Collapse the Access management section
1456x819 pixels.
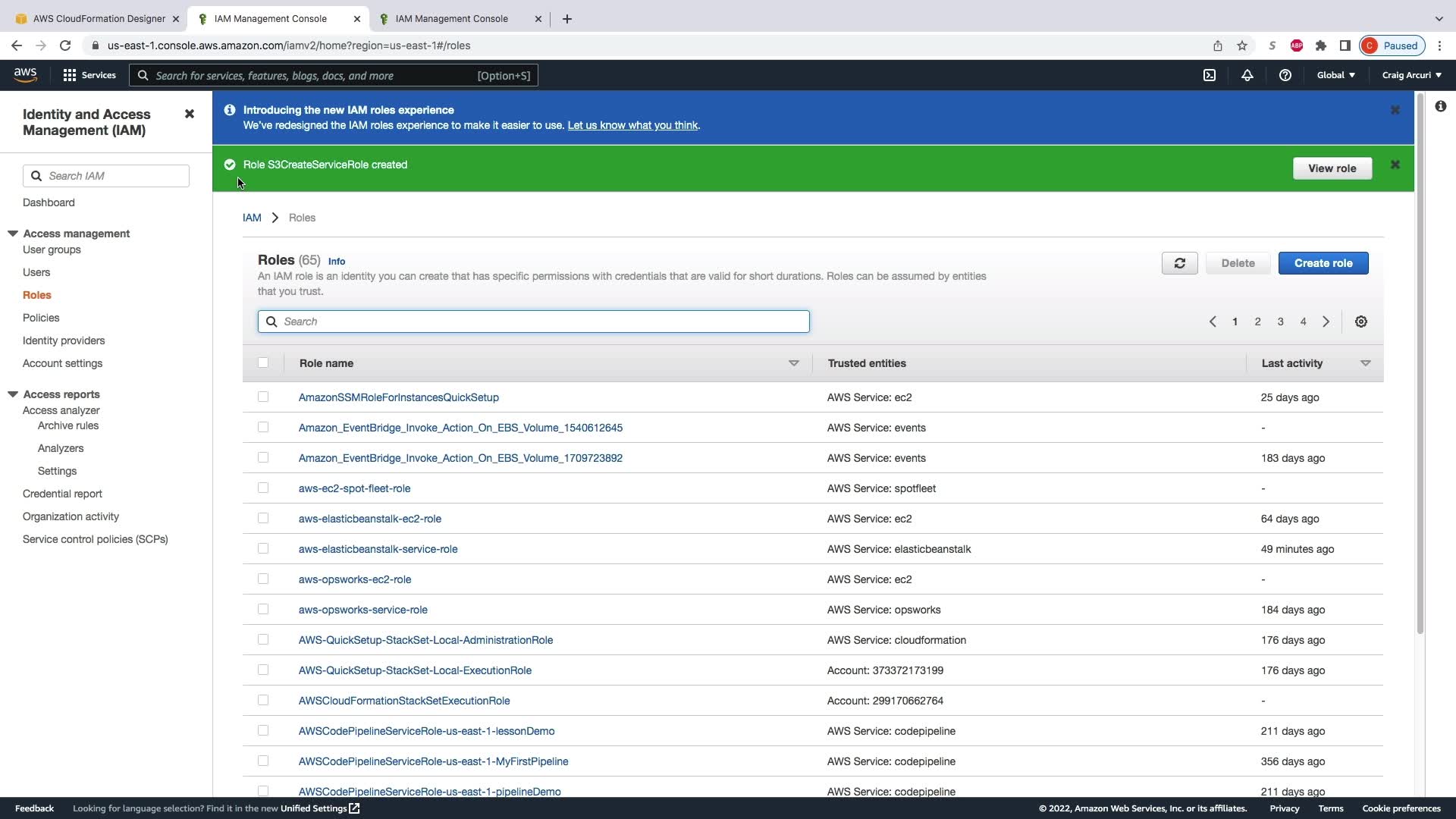13,234
